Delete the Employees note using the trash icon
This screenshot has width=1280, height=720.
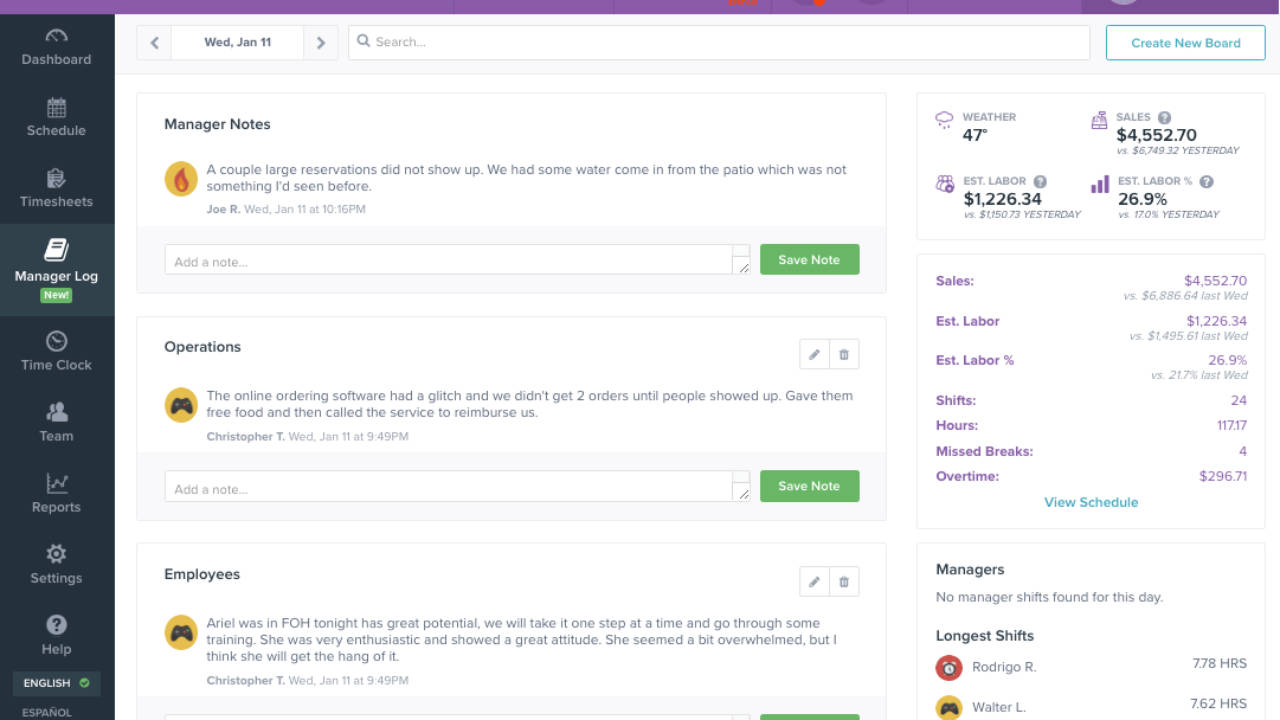[x=844, y=581]
